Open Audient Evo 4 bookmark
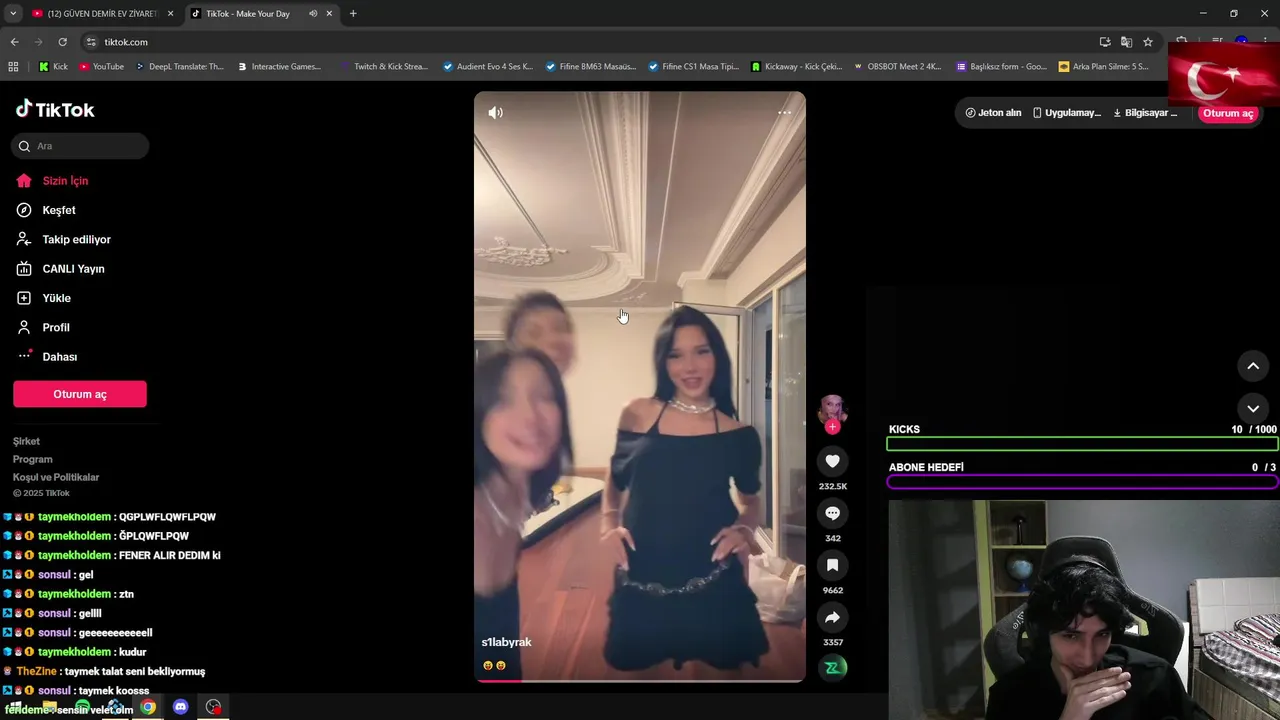The image size is (1280, 720). tap(488, 67)
